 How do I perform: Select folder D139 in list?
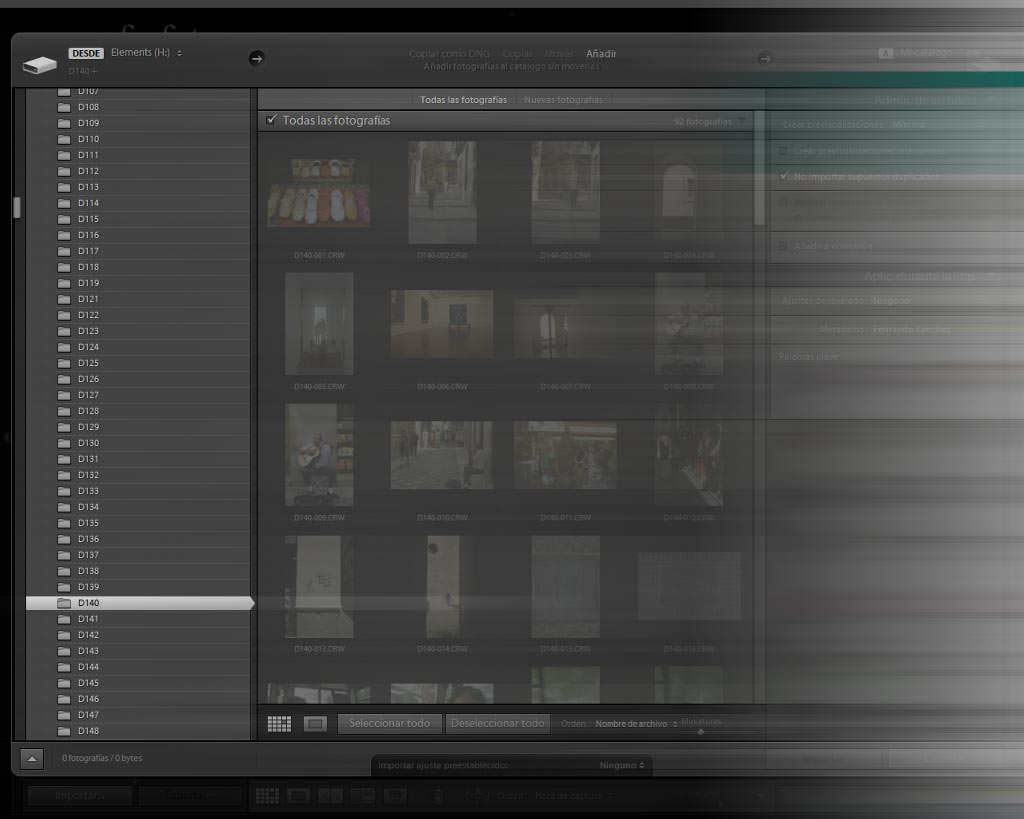point(138,587)
